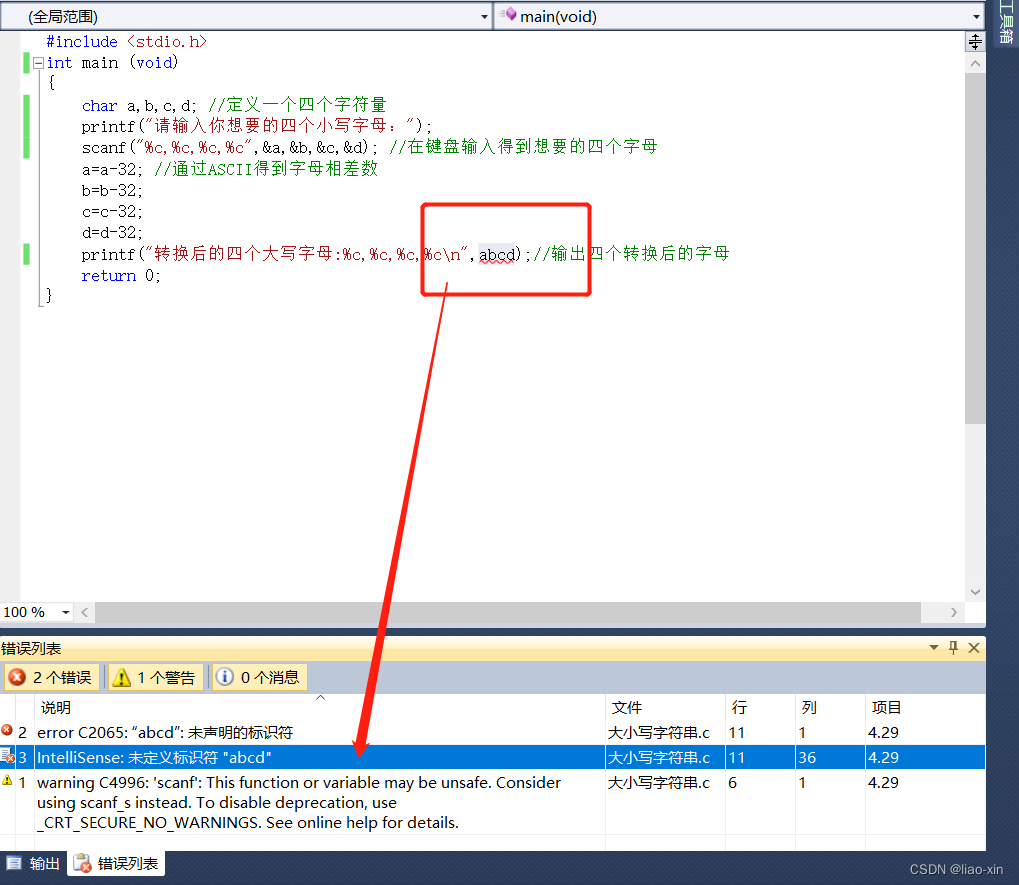This screenshot has height=885, width=1019.
Task: Toggle the 2 个错误 errors filter
Action: [x=51, y=676]
